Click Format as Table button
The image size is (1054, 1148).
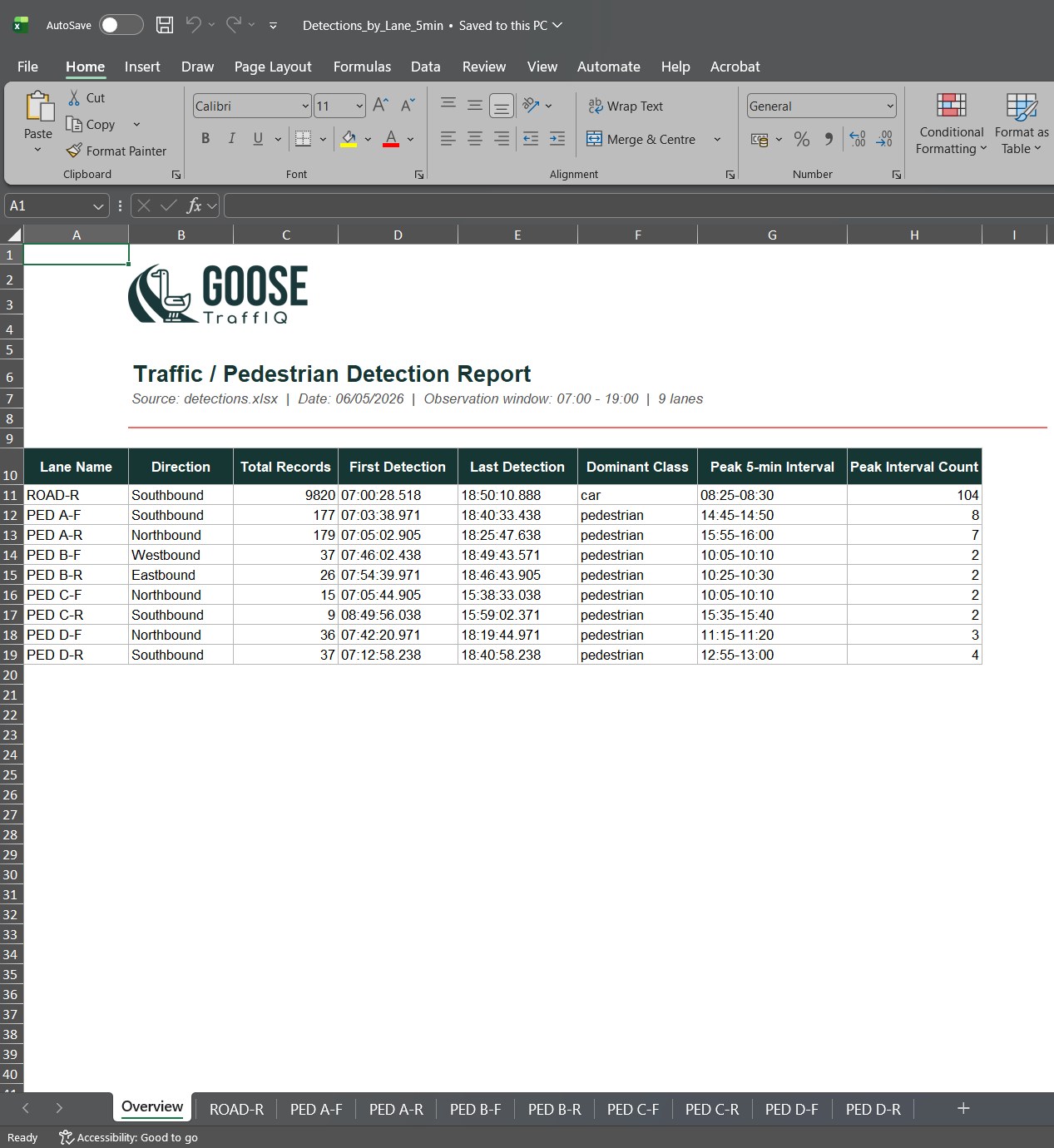pyautogui.click(x=1022, y=124)
